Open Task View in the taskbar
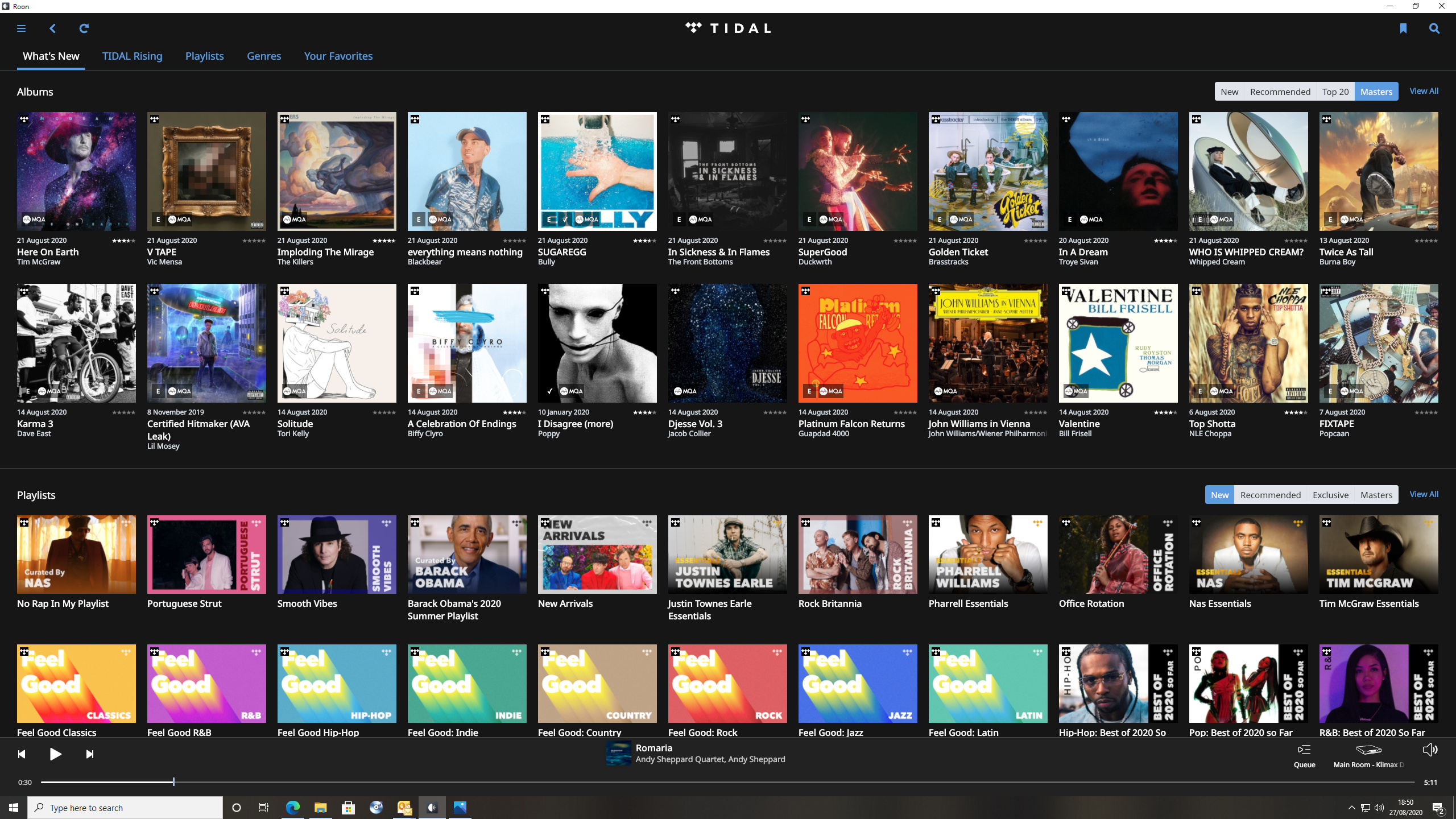Image resolution: width=1456 pixels, height=819 pixels. click(x=264, y=808)
